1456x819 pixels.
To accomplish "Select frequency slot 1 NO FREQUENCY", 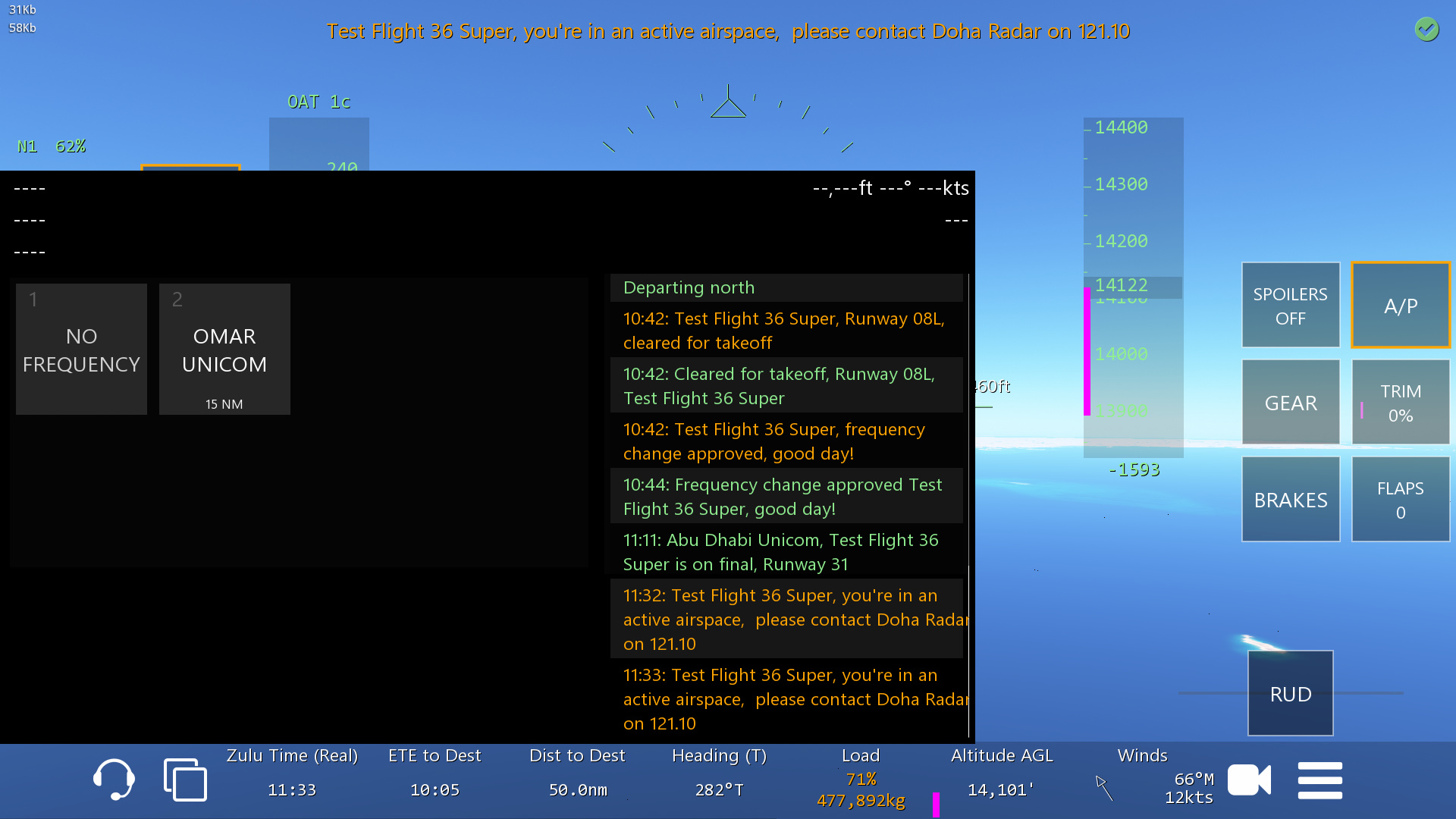I will [81, 350].
